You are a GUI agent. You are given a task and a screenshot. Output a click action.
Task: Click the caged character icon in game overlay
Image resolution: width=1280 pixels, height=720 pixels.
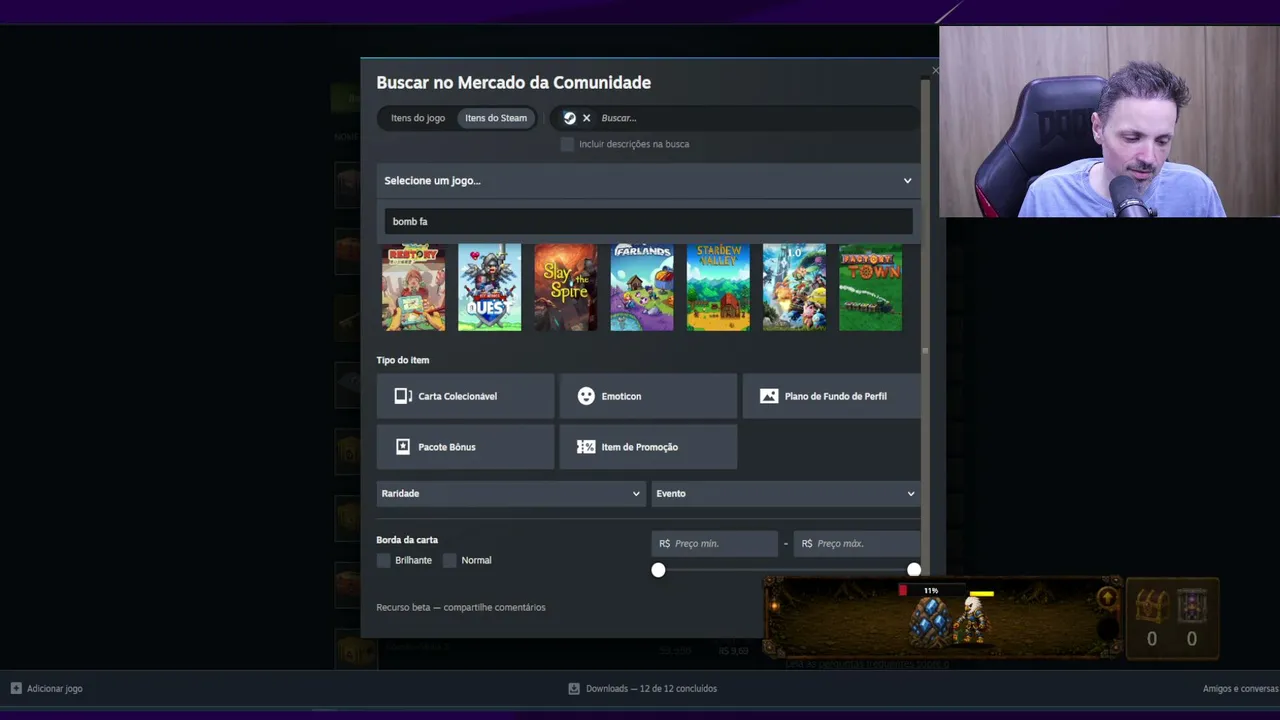(1191, 606)
